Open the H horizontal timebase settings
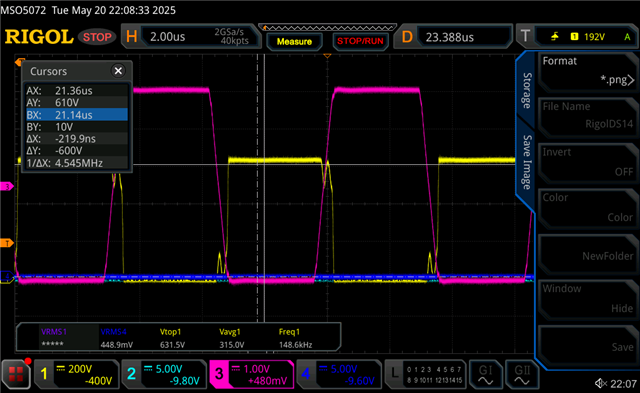640x393 pixels. click(x=191, y=37)
